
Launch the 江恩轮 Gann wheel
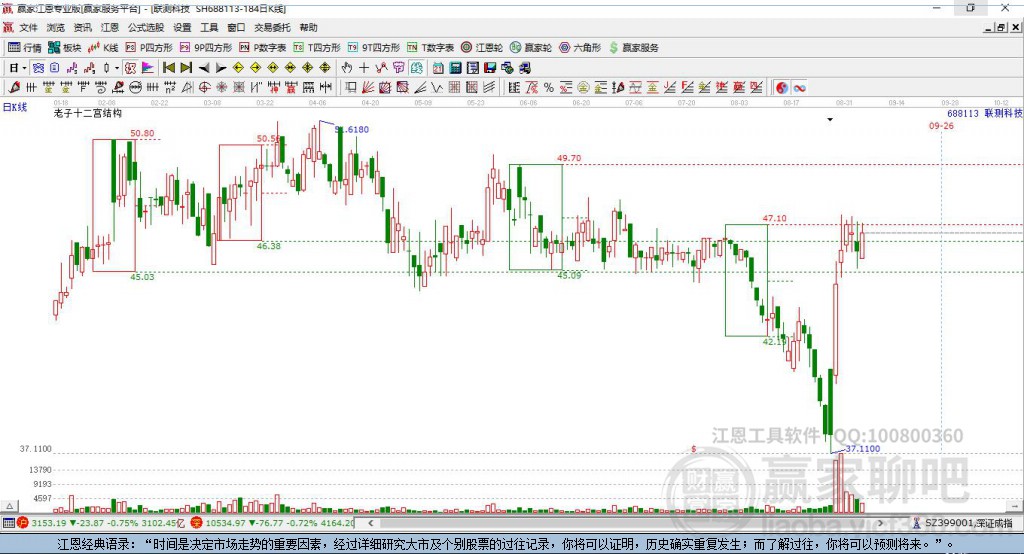click(x=482, y=48)
